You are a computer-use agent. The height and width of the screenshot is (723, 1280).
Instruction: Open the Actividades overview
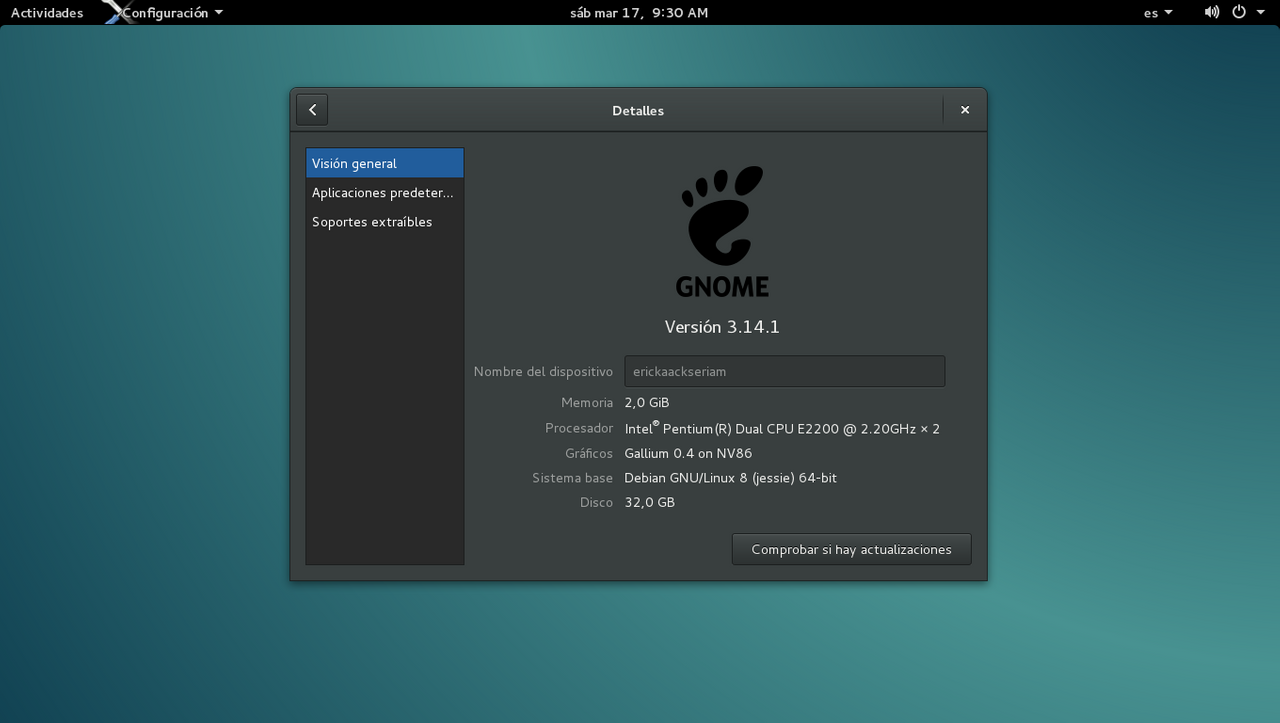coord(47,13)
